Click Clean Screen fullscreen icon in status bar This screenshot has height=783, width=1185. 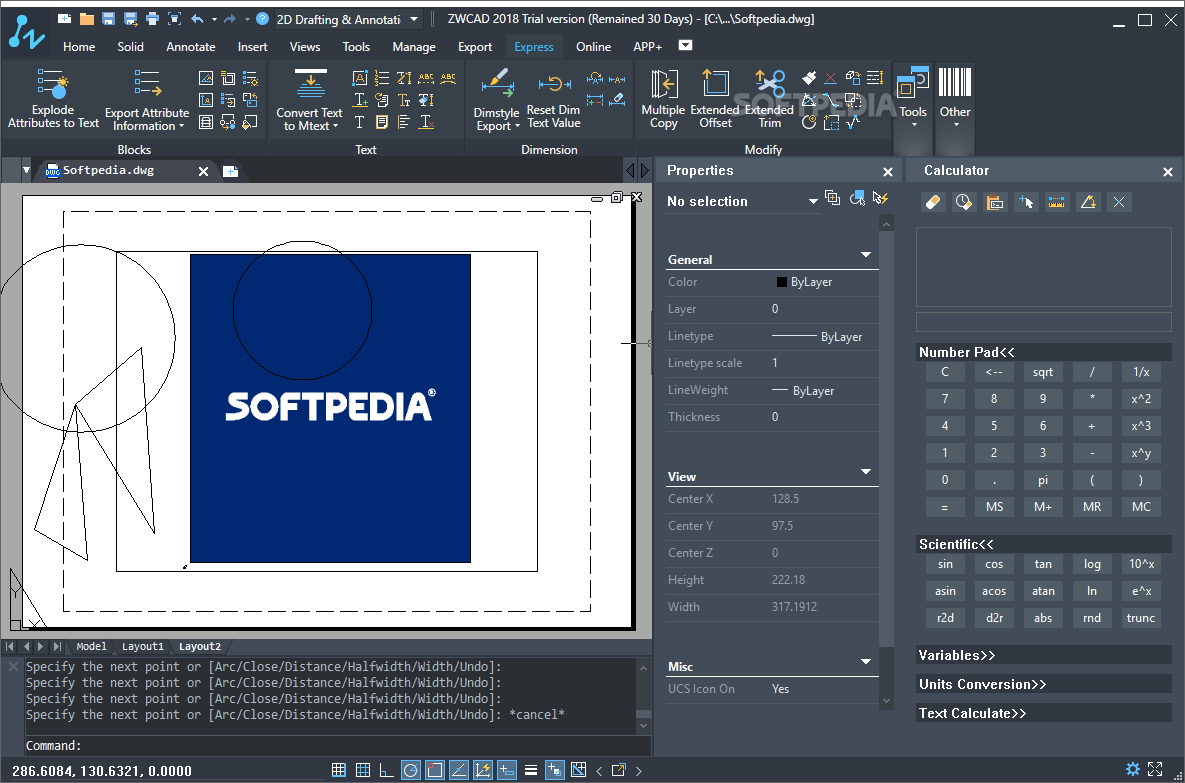1156,769
